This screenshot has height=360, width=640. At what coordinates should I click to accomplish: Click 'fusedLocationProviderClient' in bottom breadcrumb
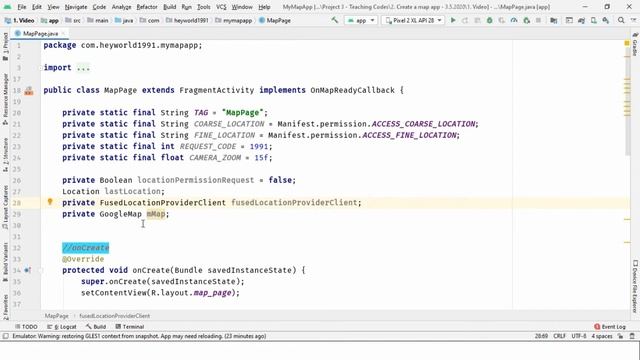click(x=114, y=316)
